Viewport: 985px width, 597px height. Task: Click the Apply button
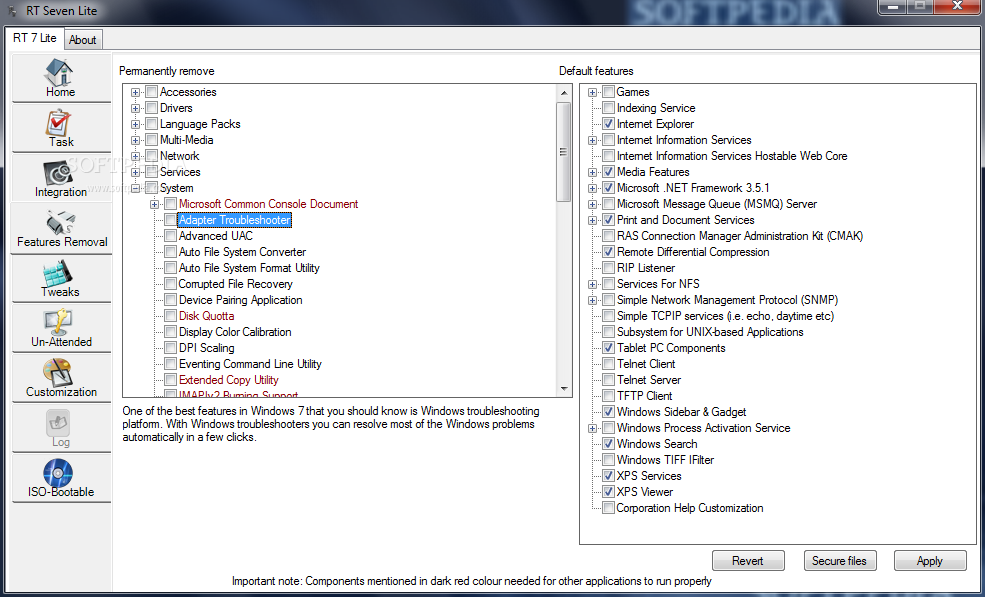[930, 561]
